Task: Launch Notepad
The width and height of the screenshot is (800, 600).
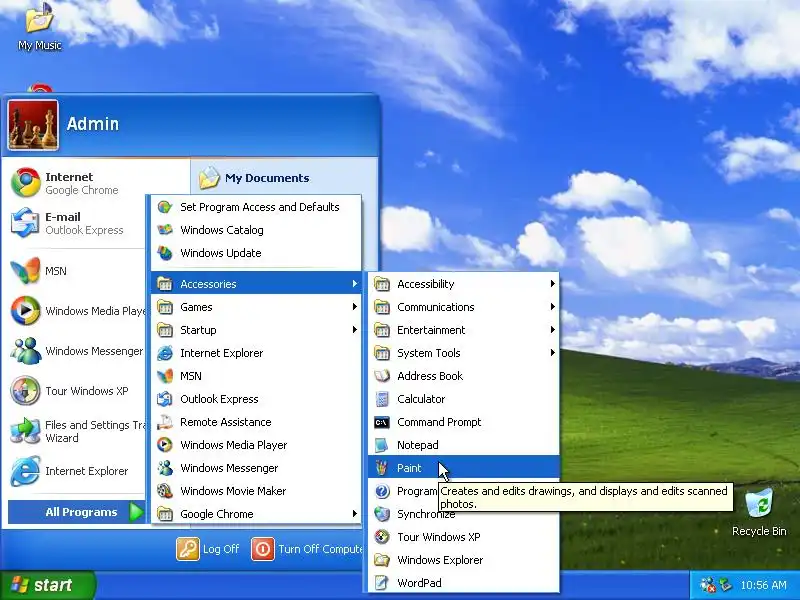Action: [464, 445]
